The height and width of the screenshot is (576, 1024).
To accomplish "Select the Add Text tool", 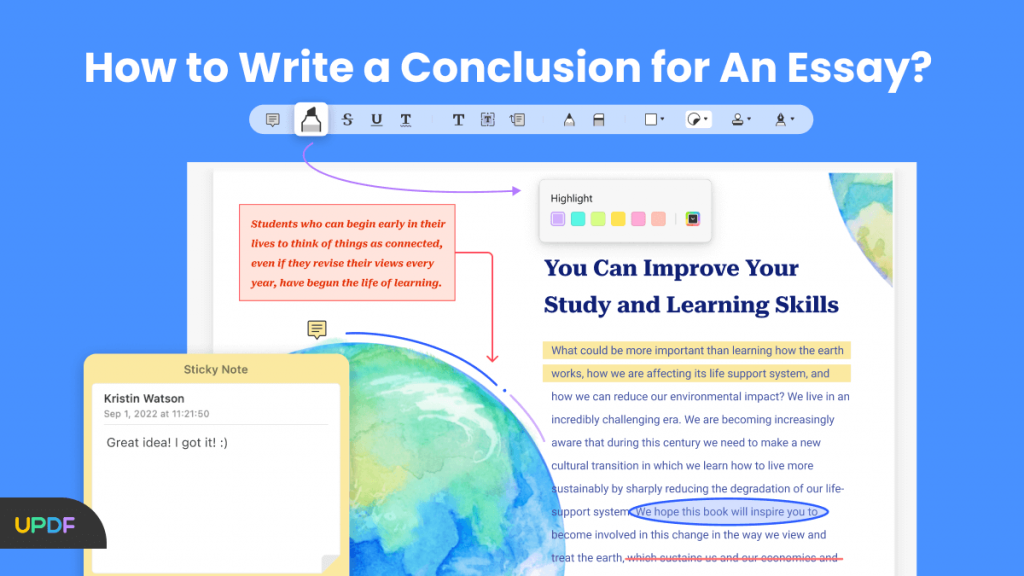I will (458, 119).
